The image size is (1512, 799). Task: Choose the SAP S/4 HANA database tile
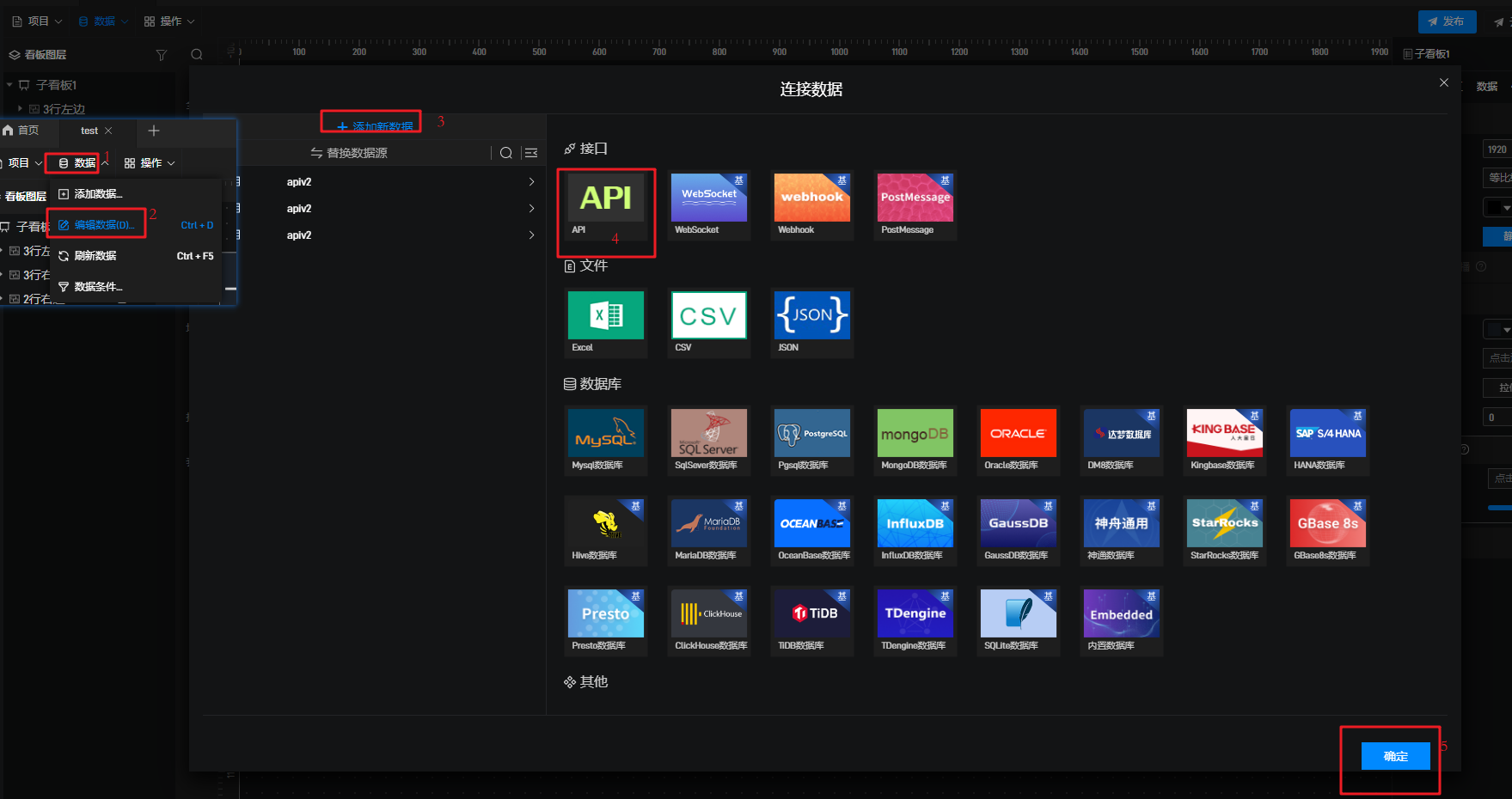pos(1328,441)
